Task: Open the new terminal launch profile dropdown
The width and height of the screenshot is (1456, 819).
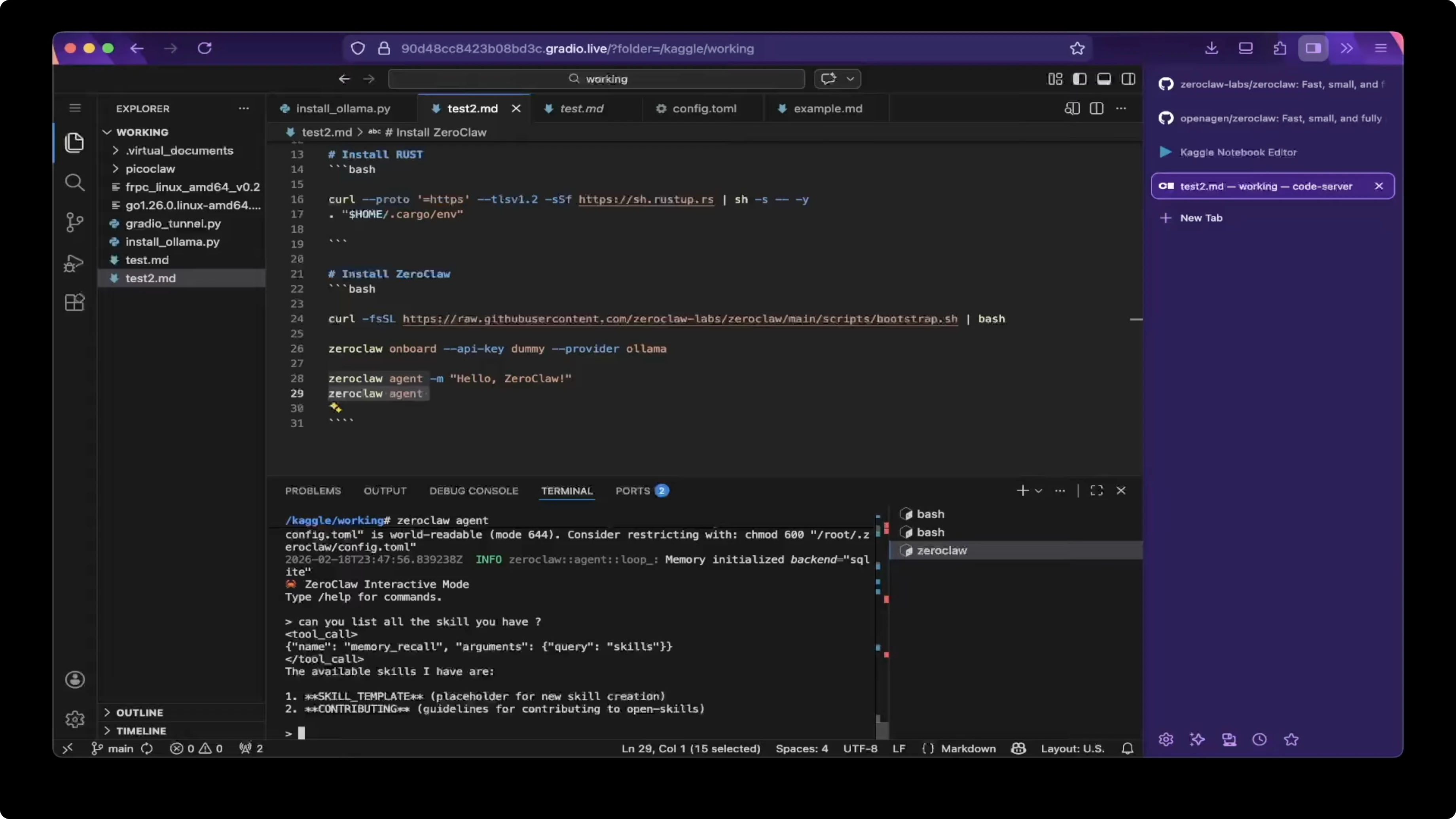Action: pyautogui.click(x=1038, y=491)
